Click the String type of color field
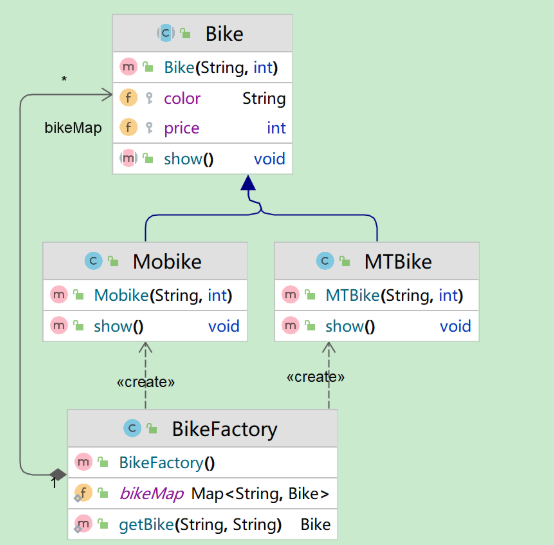Screen dimensions: 554x545 point(264,99)
